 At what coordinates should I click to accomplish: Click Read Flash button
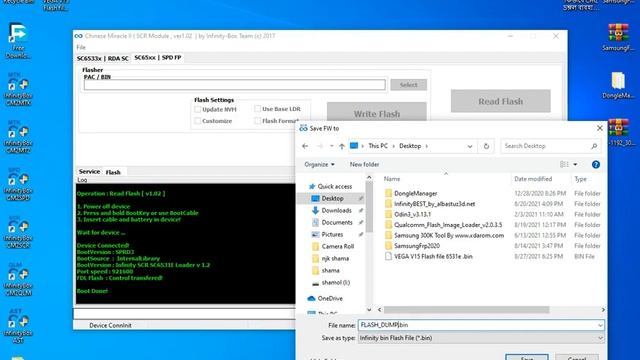tap(500, 101)
